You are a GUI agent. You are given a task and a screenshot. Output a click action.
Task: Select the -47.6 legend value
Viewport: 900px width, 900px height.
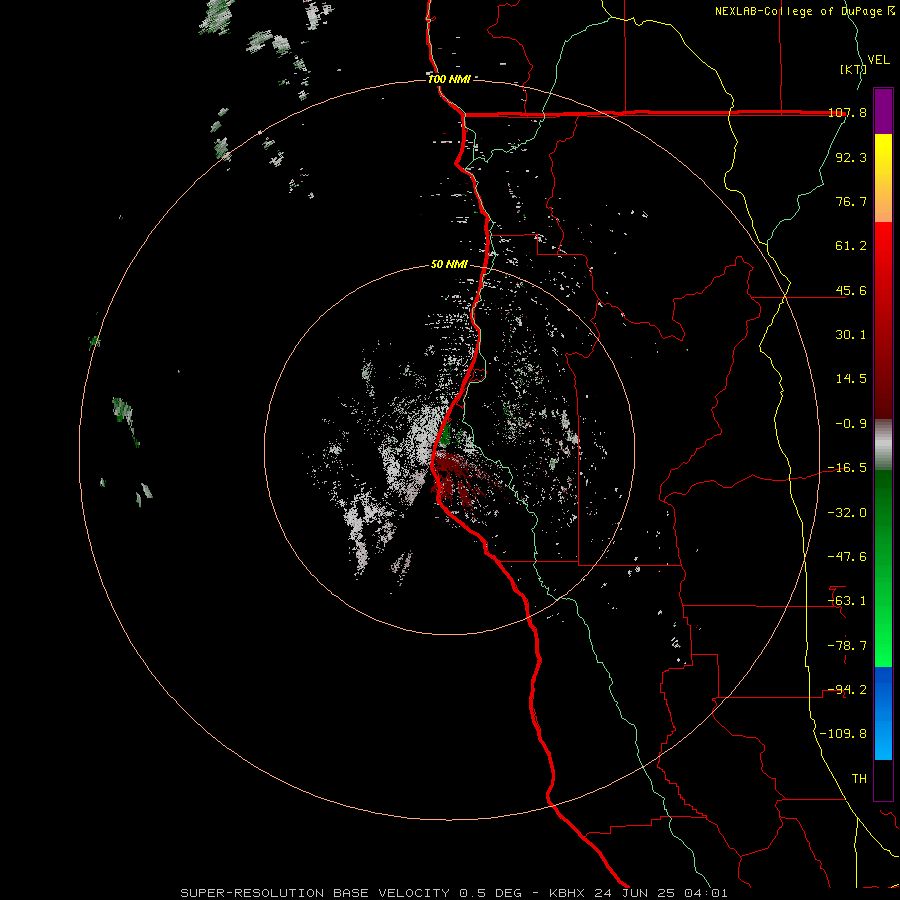[847, 557]
